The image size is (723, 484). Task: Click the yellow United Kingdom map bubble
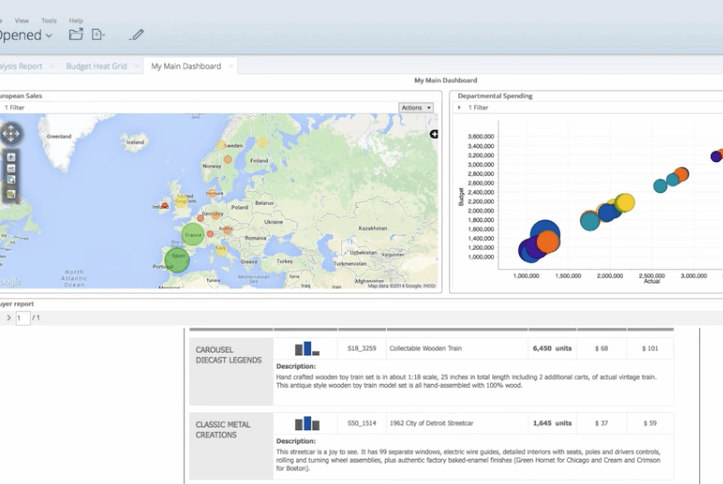(182, 201)
